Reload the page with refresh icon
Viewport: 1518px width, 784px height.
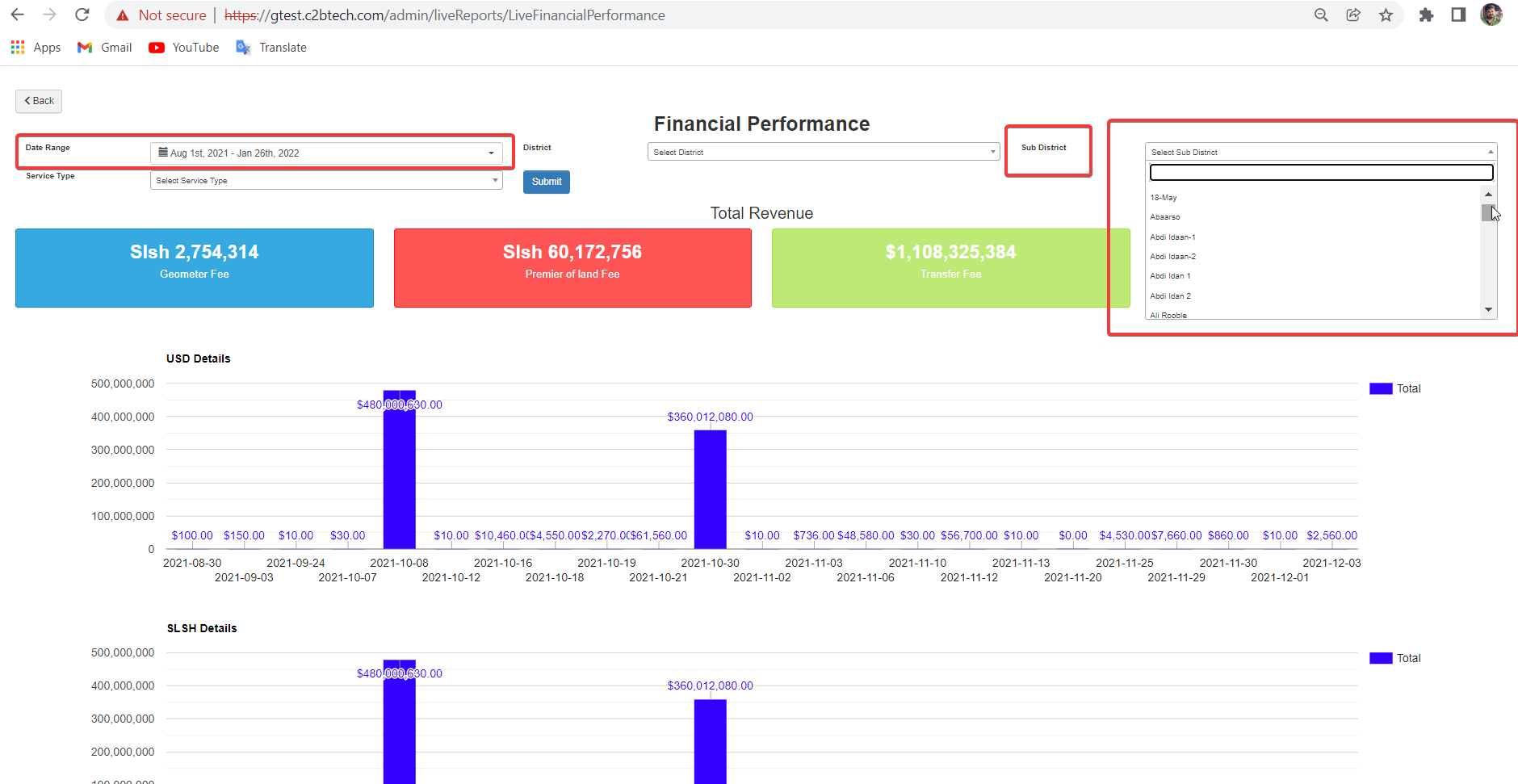pos(82,15)
